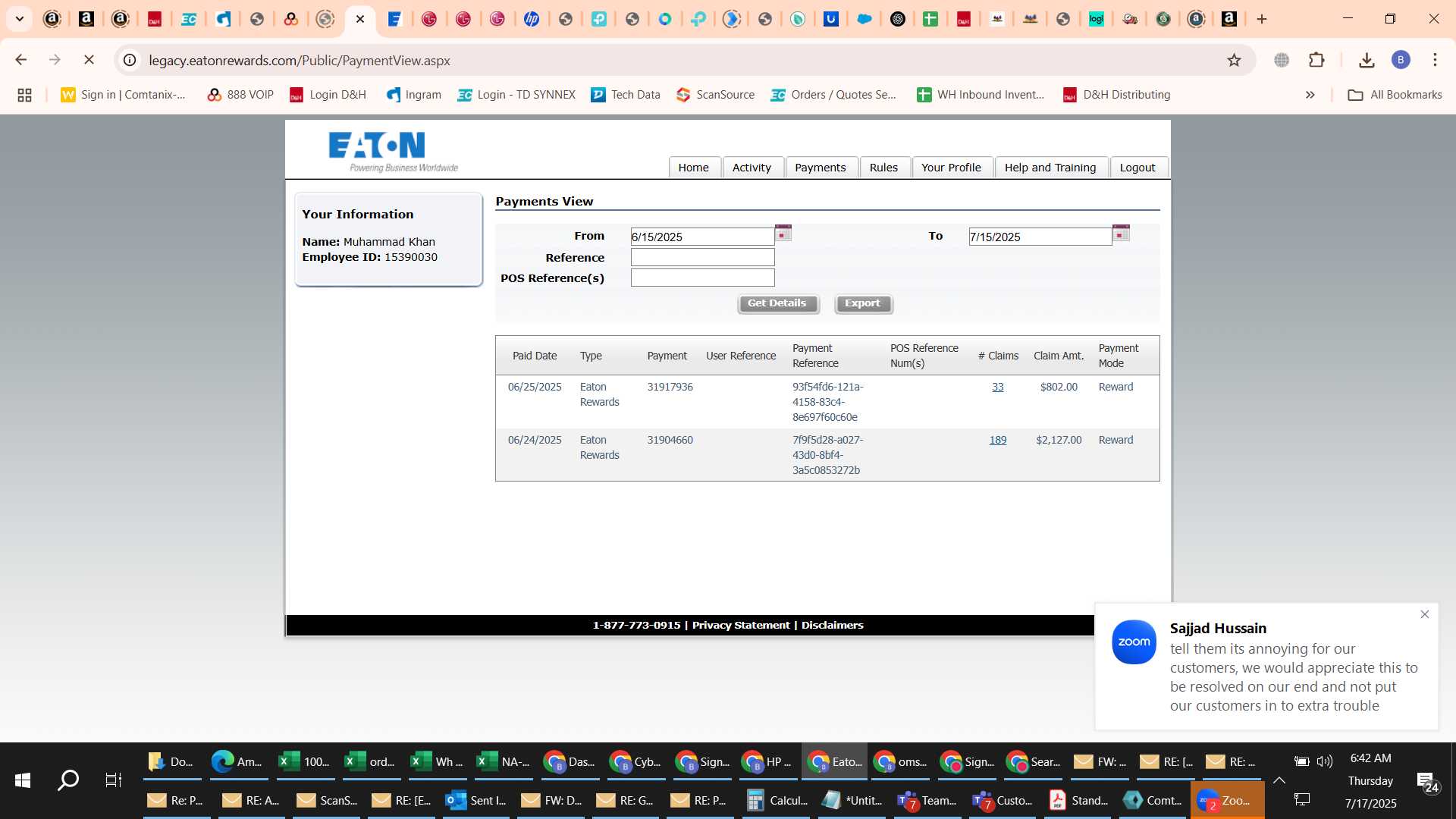Open the Calculator taskbar app

[x=779, y=800]
